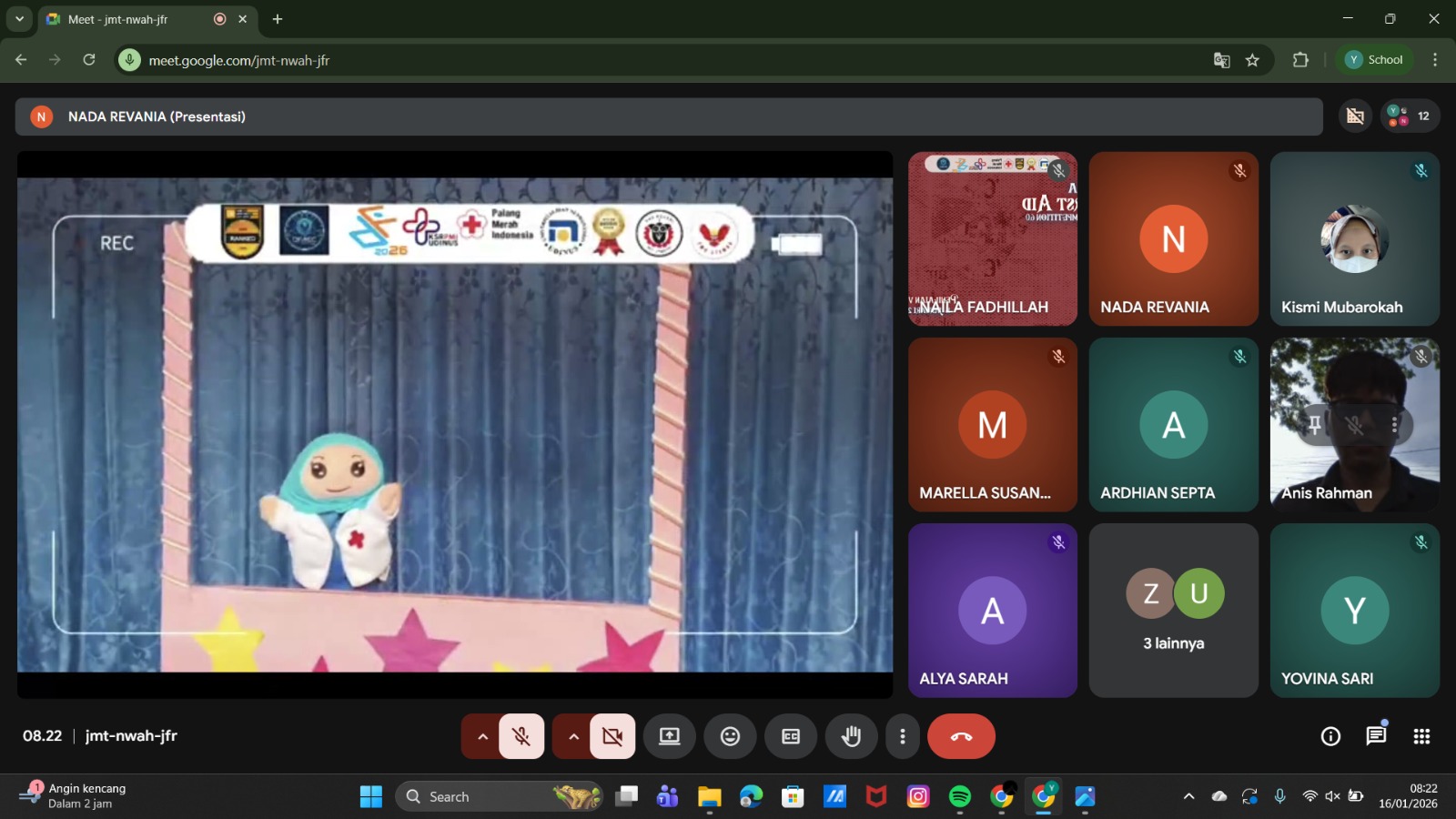Click the raise hand icon
This screenshot has width=1456, height=819.
(851, 736)
